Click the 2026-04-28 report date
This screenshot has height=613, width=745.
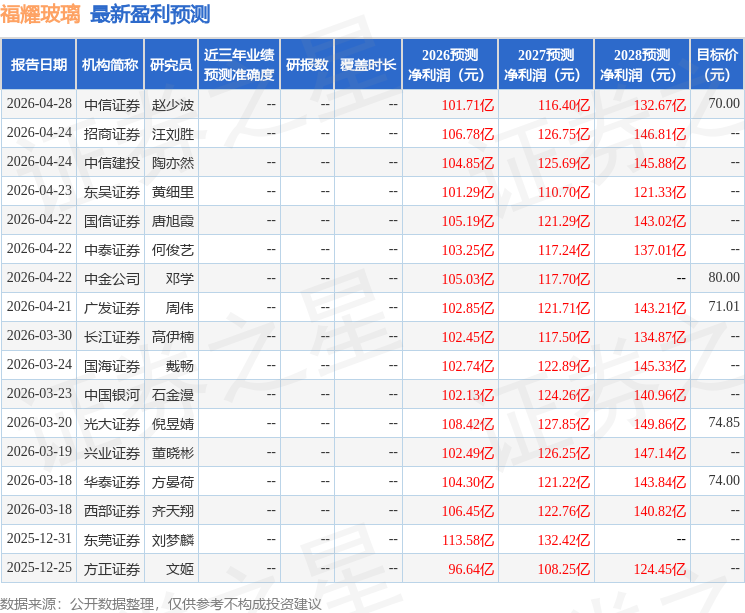(x=39, y=103)
